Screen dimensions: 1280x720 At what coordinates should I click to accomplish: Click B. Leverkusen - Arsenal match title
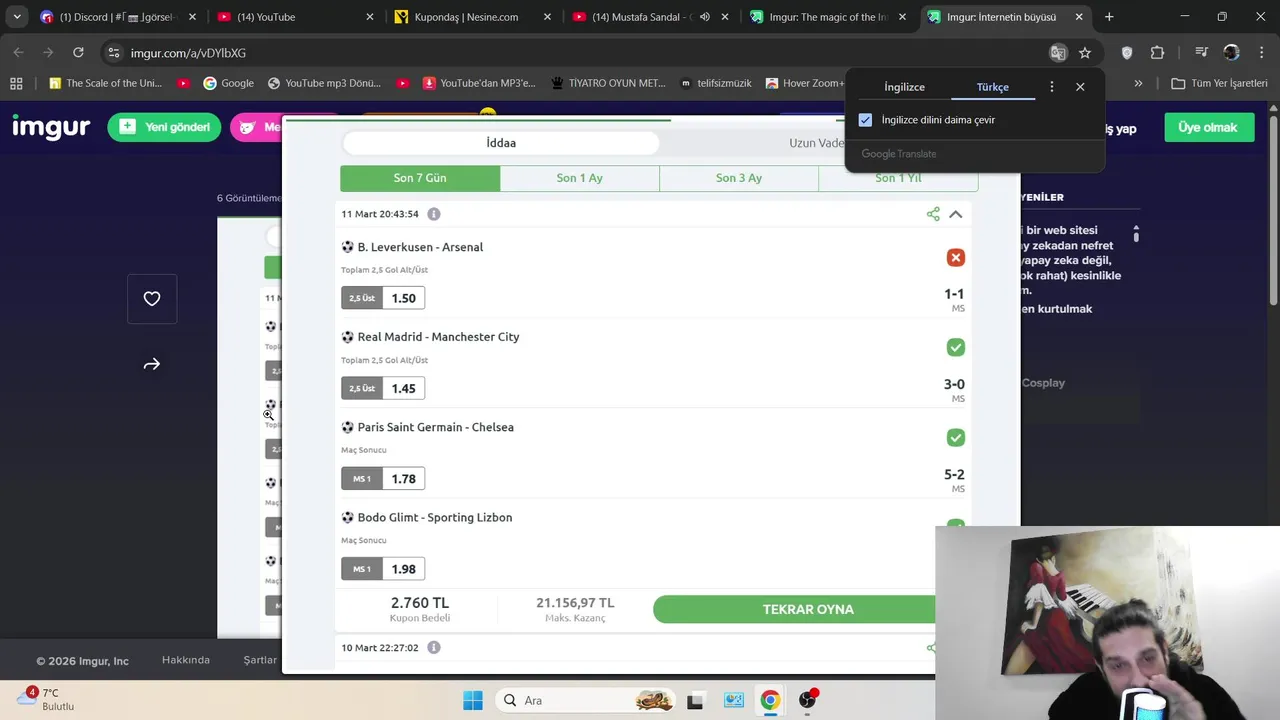[x=420, y=247]
